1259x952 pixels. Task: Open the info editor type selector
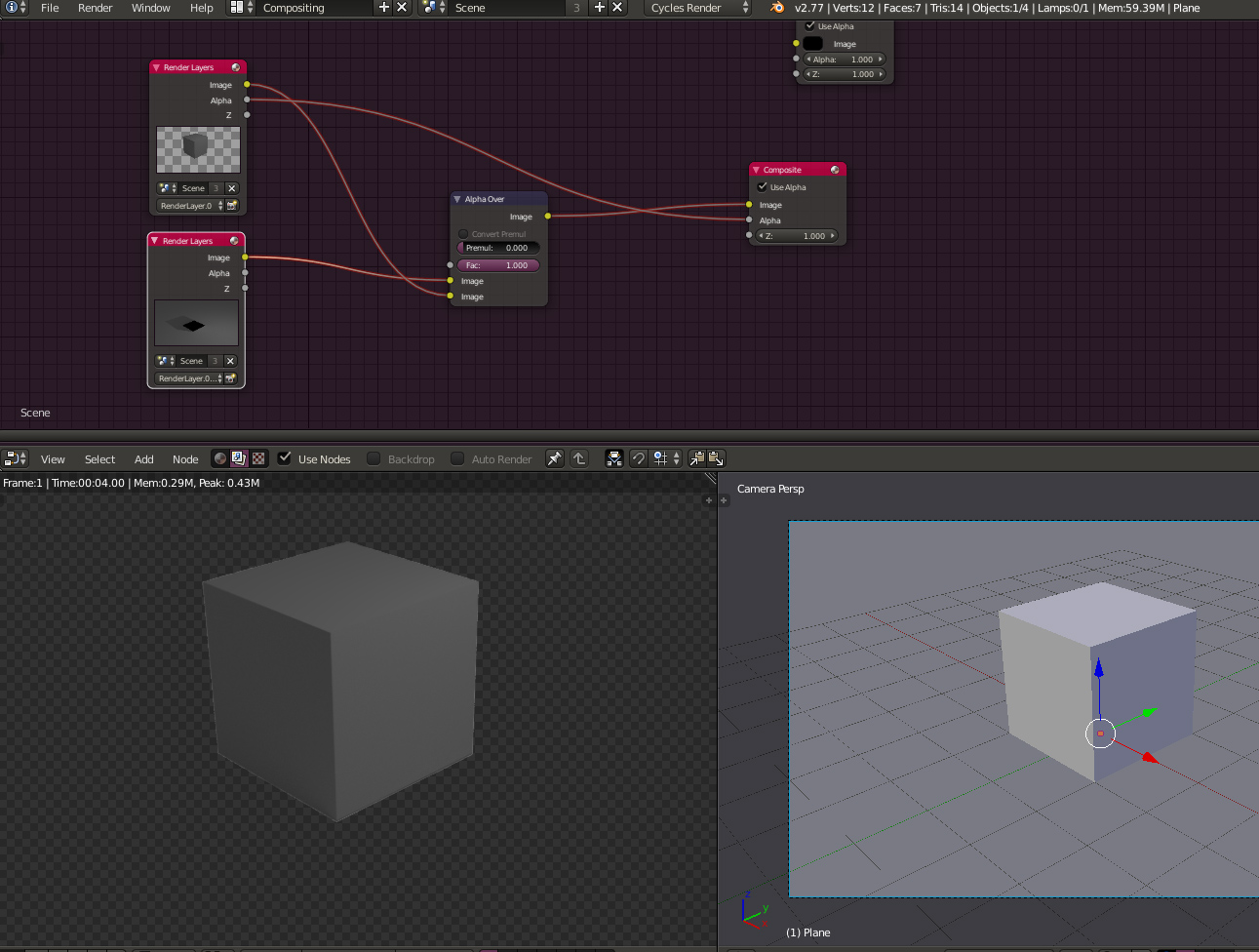click(16, 7)
